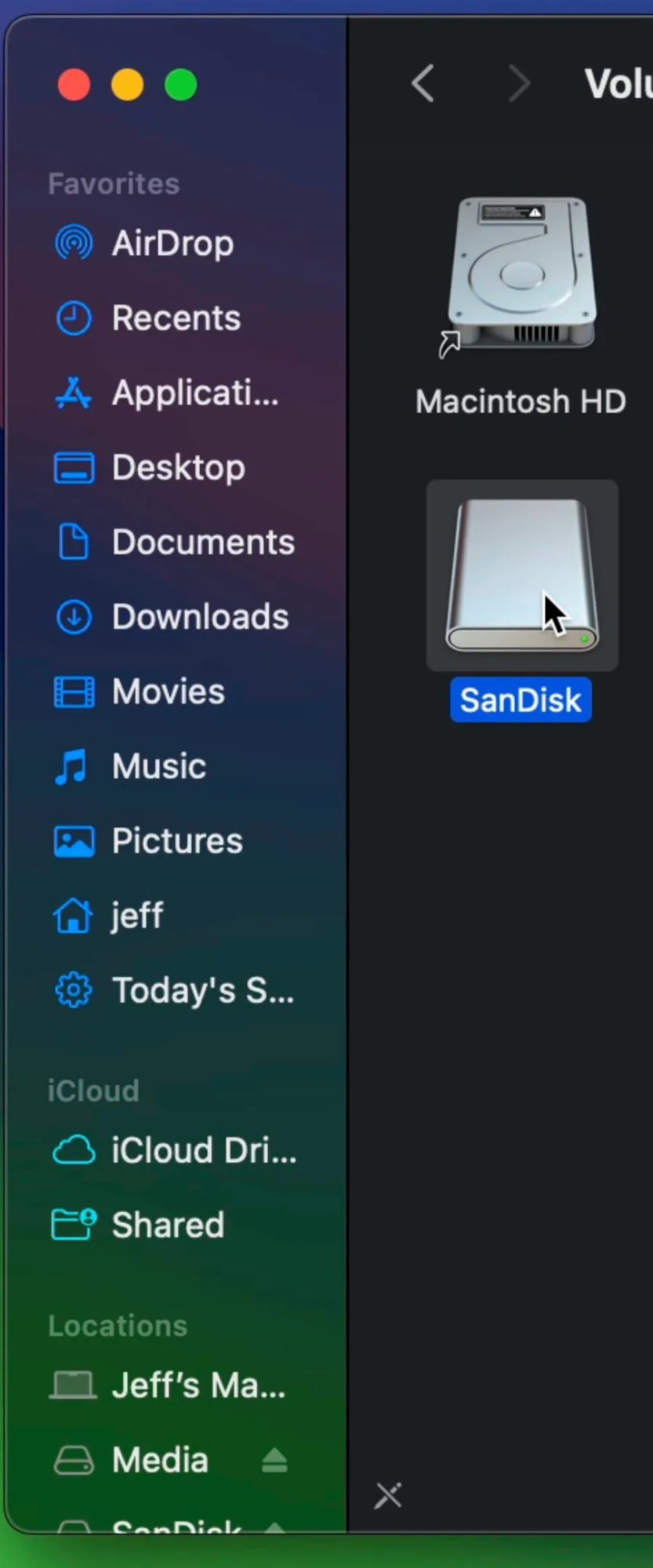
Task: Choose the Movies sidebar label
Action: click(169, 692)
